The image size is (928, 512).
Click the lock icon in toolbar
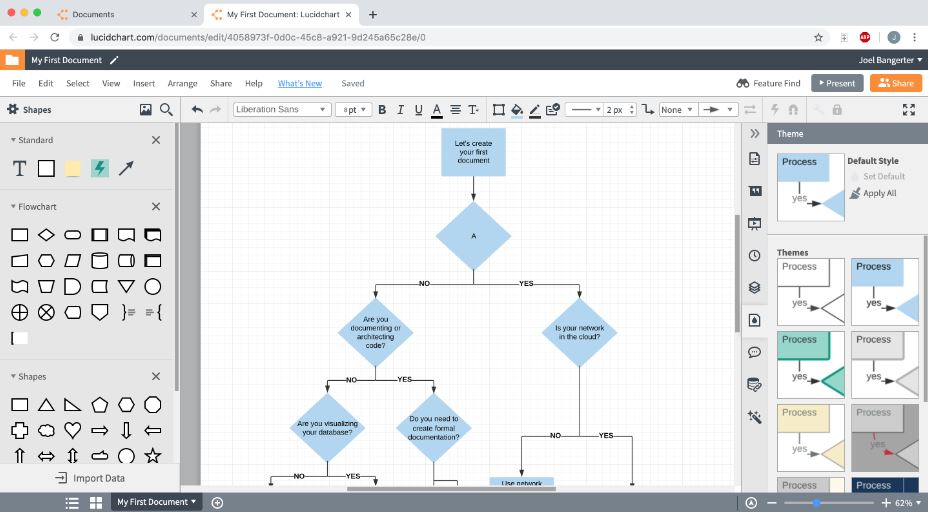(837, 110)
